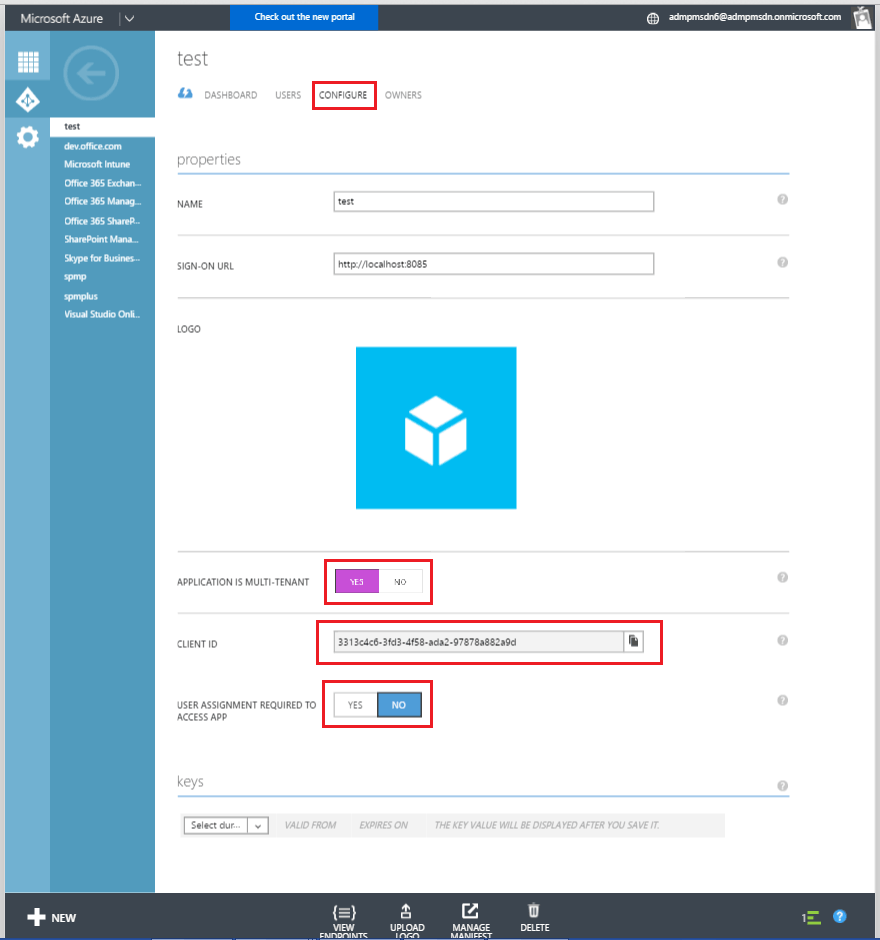Click in the Sign-On URL field
This screenshot has height=940, width=880.
[493, 264]
